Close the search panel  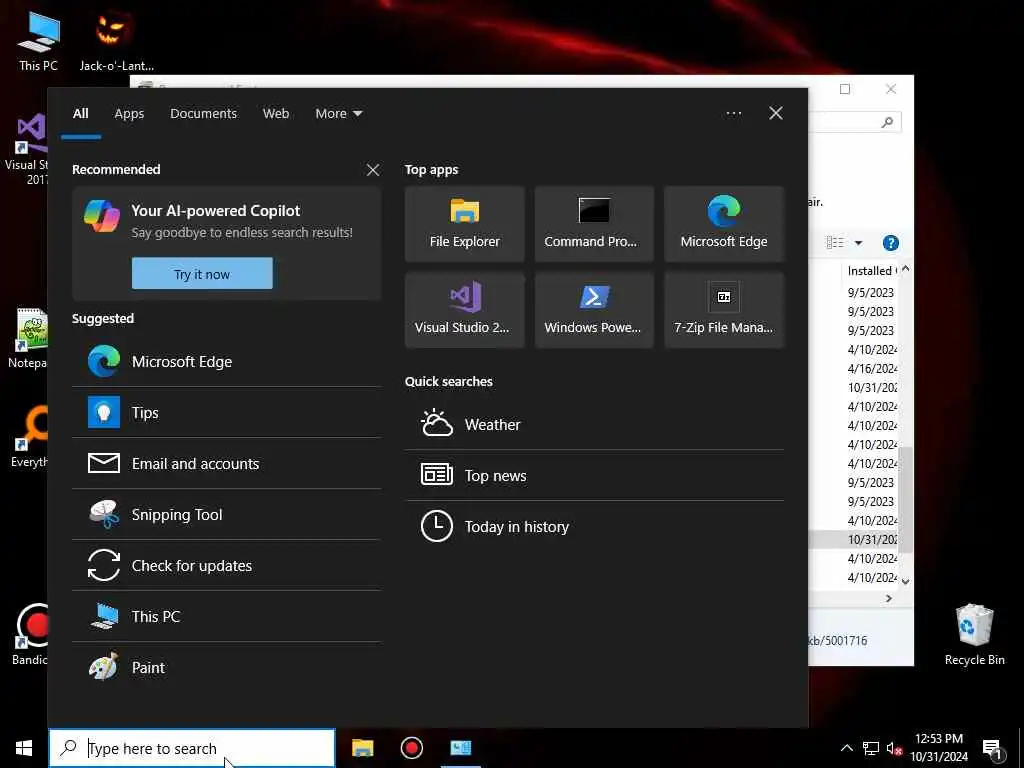tap(776, 114)
